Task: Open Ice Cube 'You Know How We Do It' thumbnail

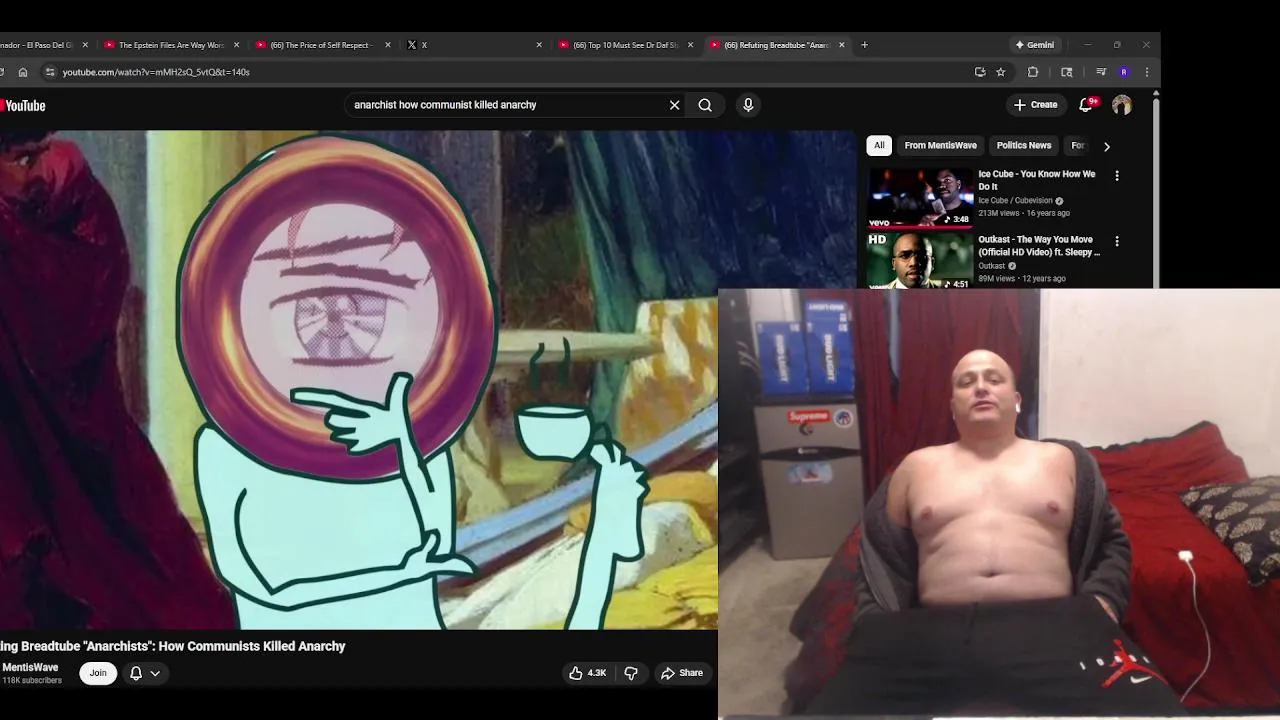Action: [920, 198]
